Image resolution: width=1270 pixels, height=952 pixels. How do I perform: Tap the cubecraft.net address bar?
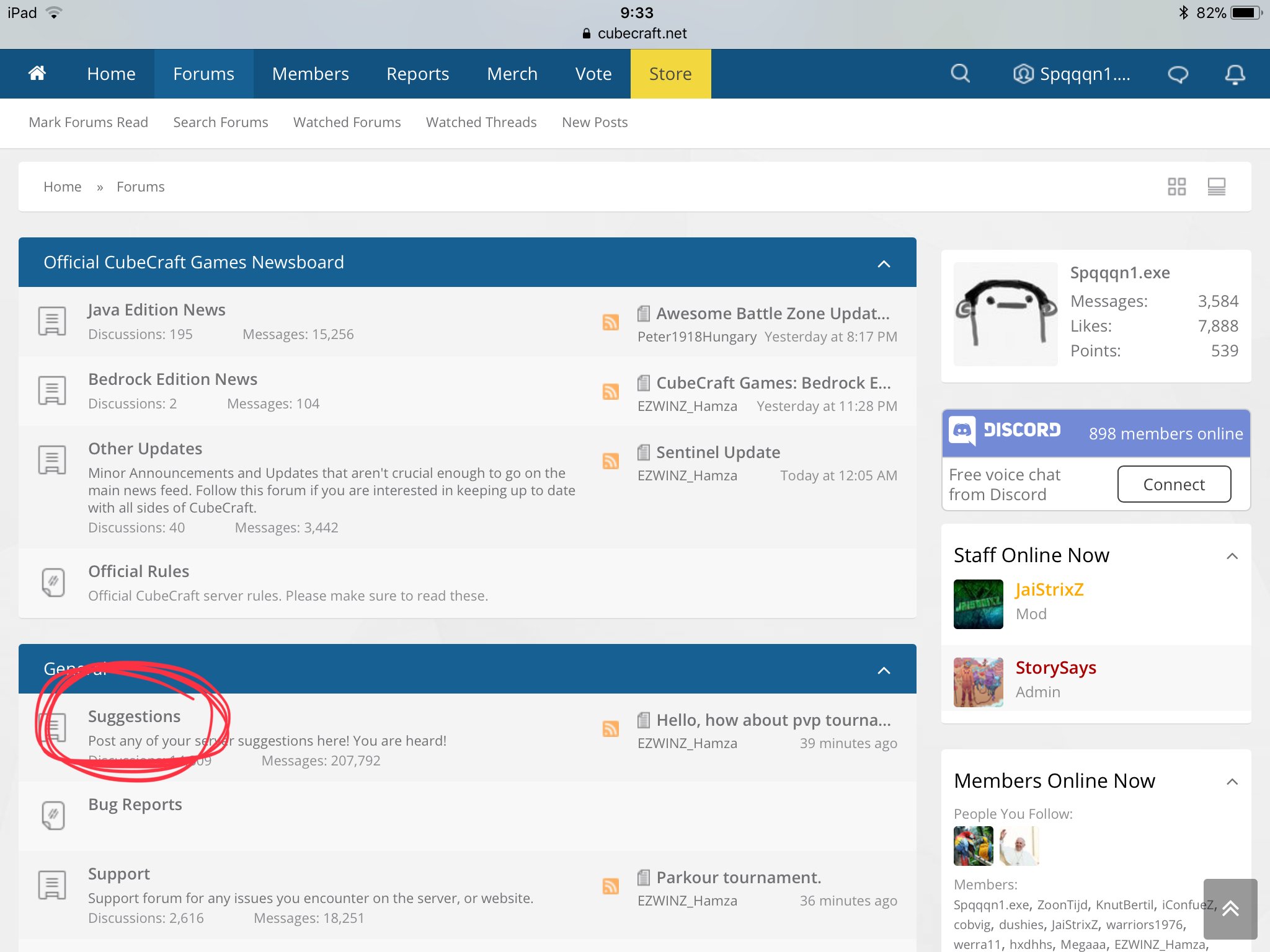(x=635, y=33)
